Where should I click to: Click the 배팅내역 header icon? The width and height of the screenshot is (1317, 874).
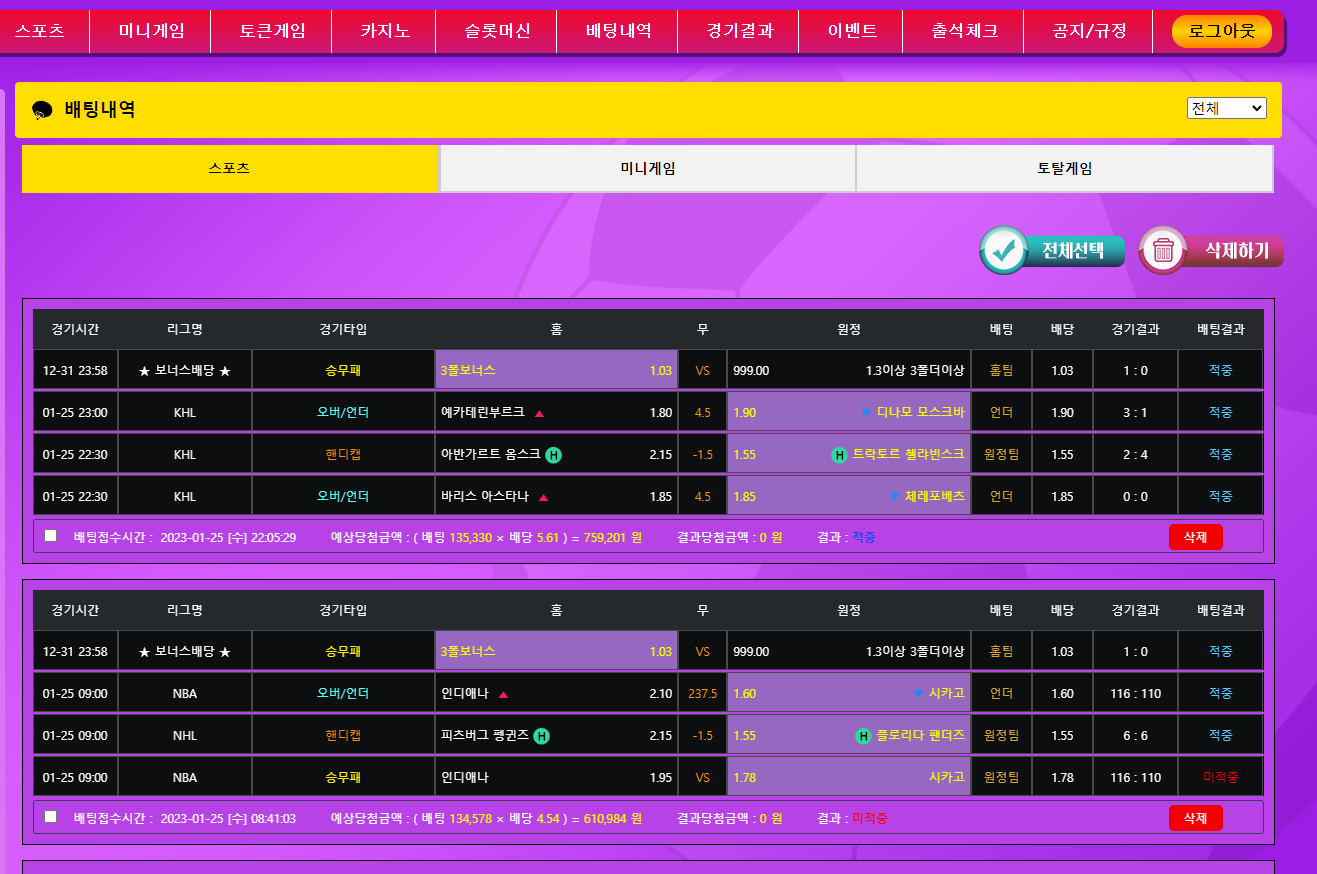(42, 110)
